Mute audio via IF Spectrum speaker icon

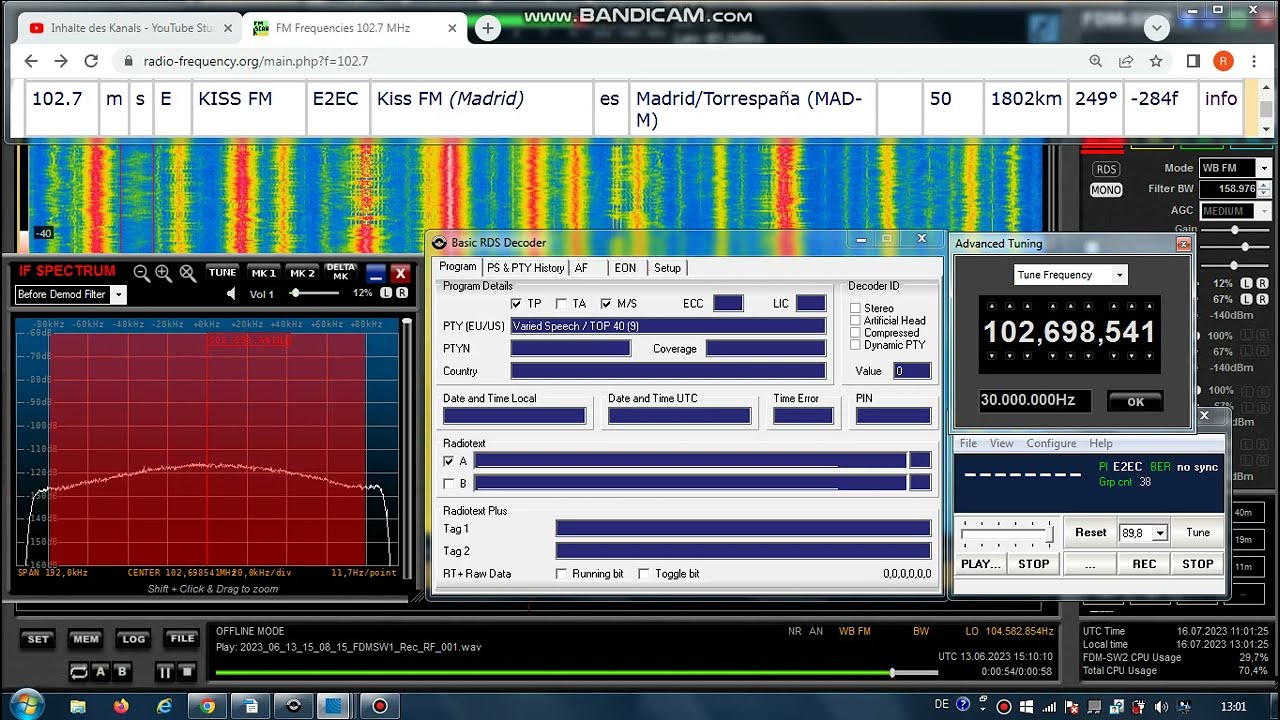pyautogui.click(x=231, y=294)
